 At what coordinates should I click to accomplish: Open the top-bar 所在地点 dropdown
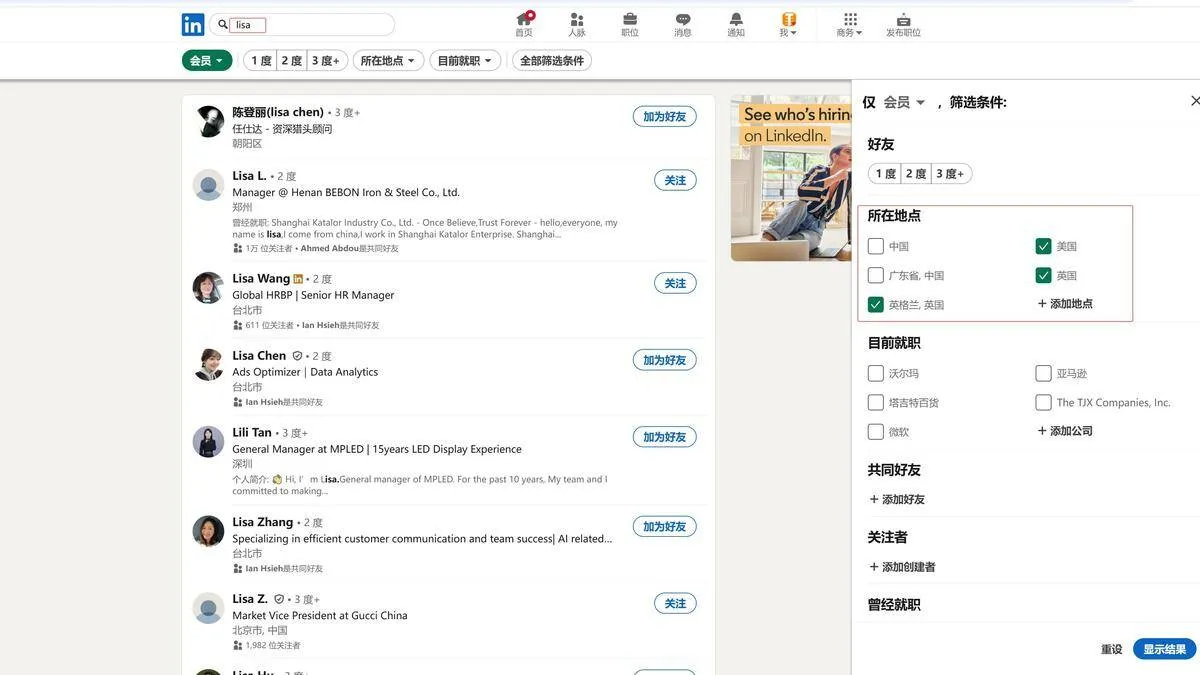388,60
